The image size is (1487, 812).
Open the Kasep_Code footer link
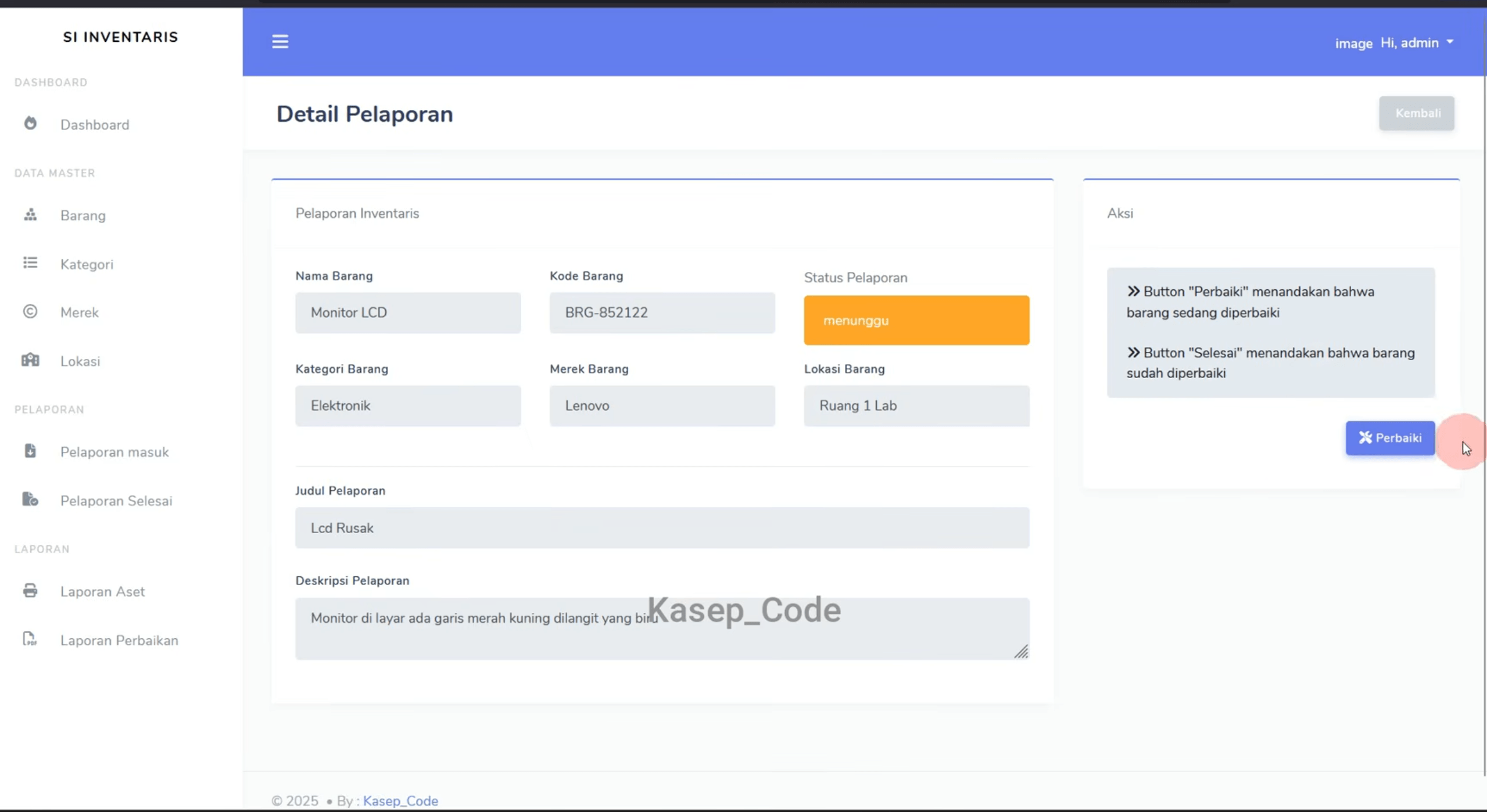click(x=400, y=801)
